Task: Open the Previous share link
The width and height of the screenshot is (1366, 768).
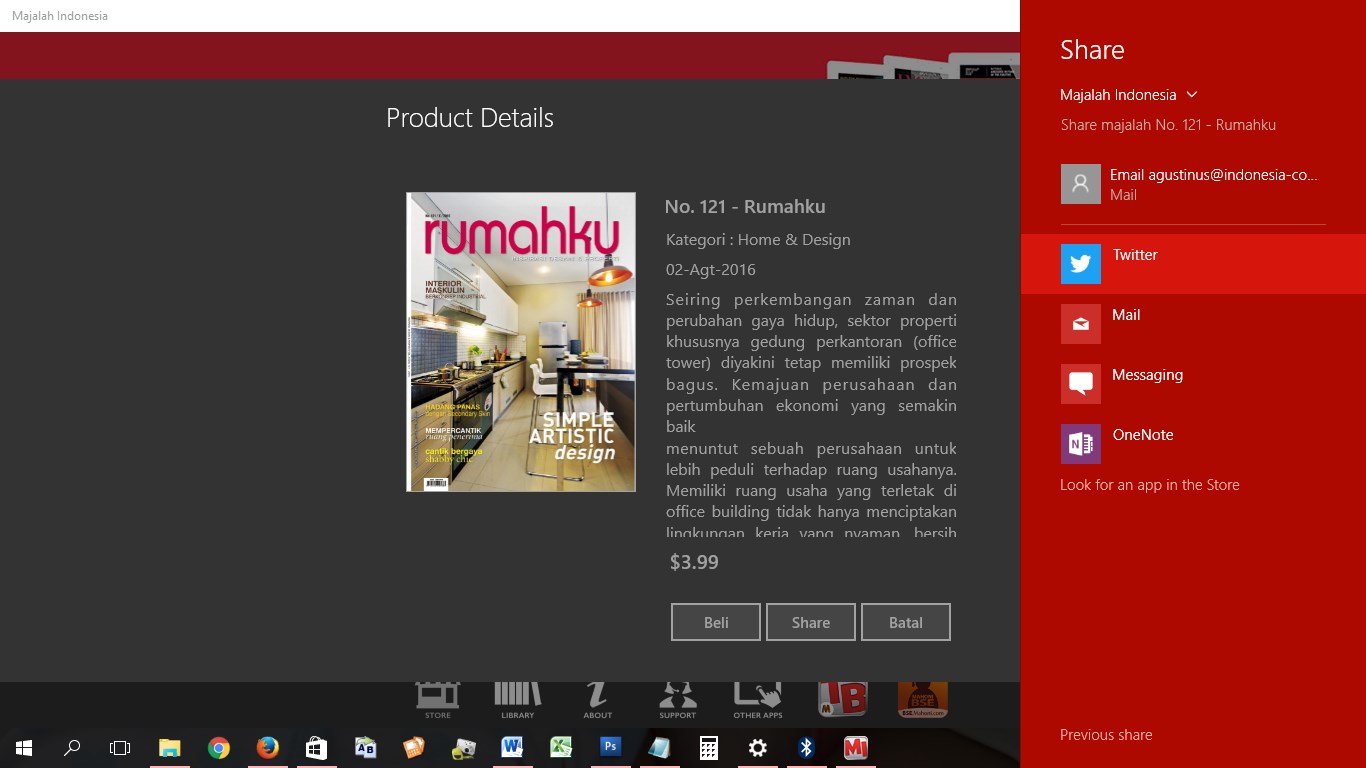Action: (x=1106, y=735)
